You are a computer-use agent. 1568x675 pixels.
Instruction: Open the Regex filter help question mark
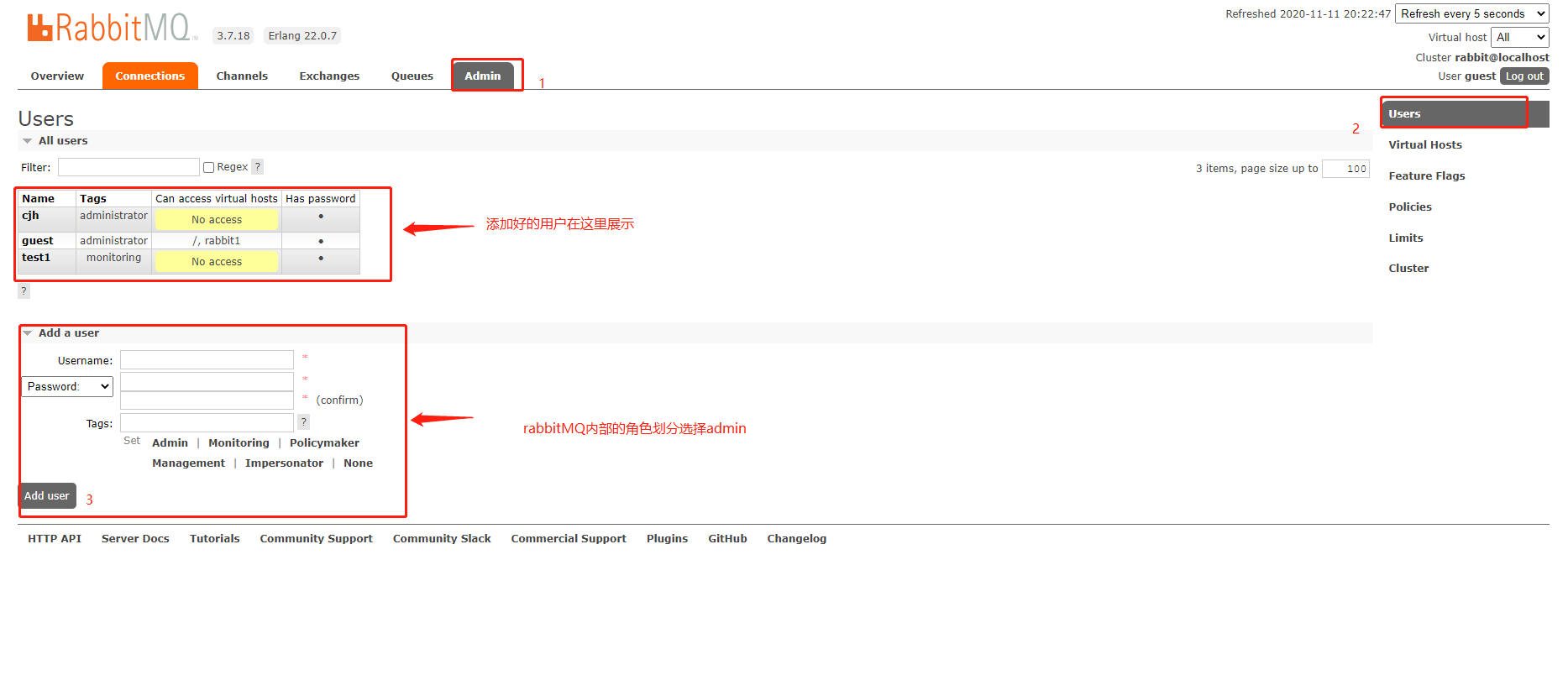point(258,167)
